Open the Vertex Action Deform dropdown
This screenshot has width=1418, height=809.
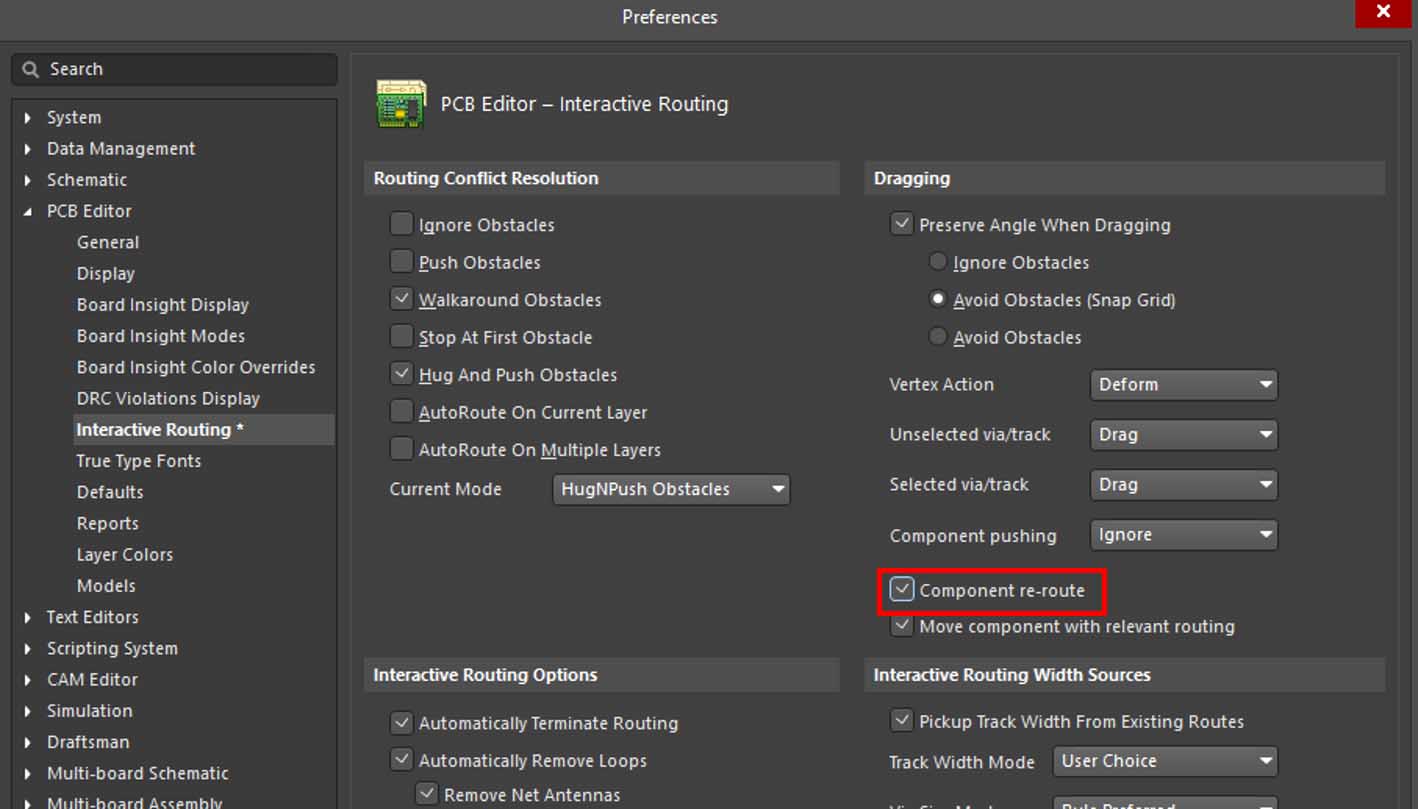pos(1183,385)
